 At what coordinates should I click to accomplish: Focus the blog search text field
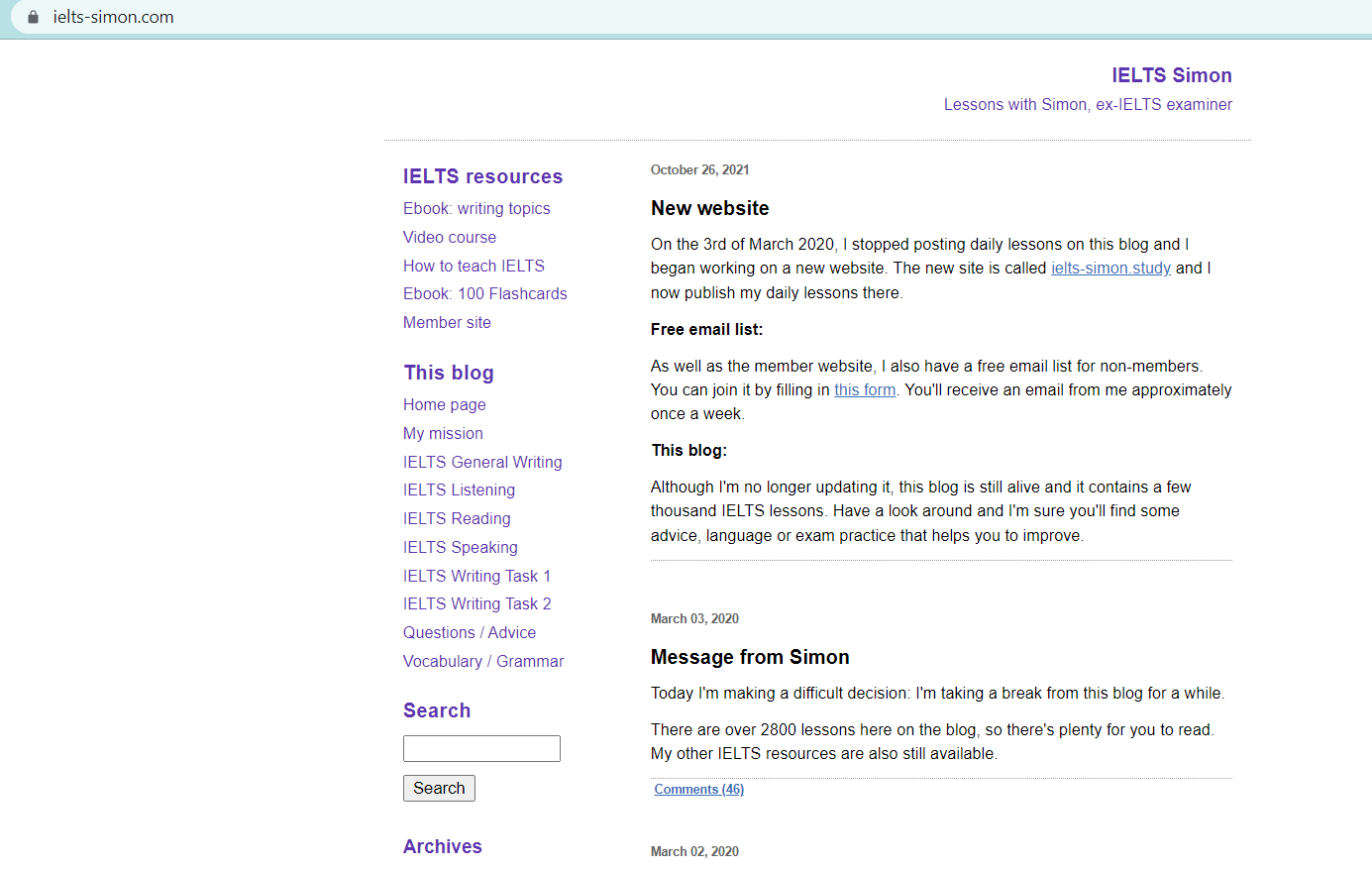[x=481, y=748]
